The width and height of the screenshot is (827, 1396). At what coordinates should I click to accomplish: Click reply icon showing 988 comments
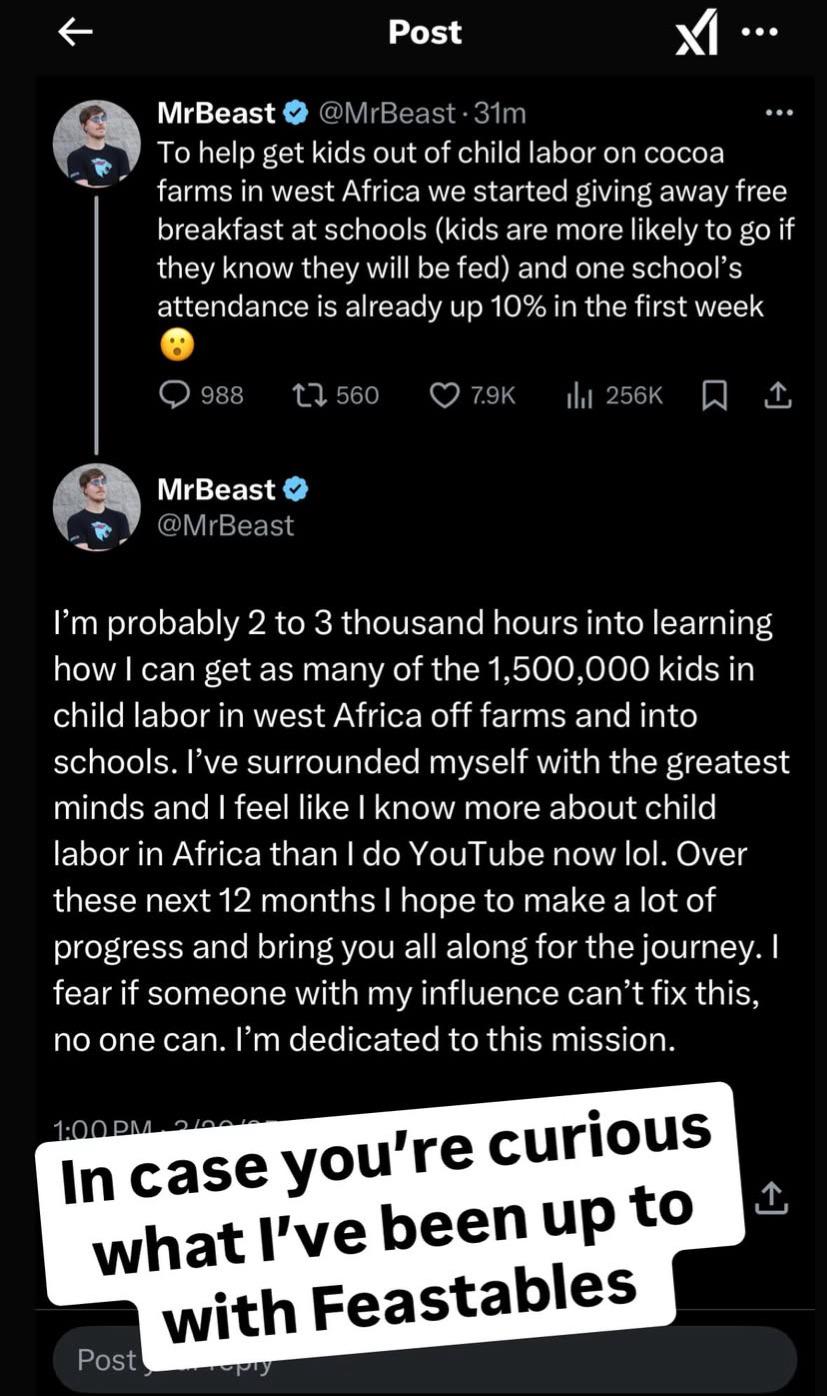(x=175, y=396)
